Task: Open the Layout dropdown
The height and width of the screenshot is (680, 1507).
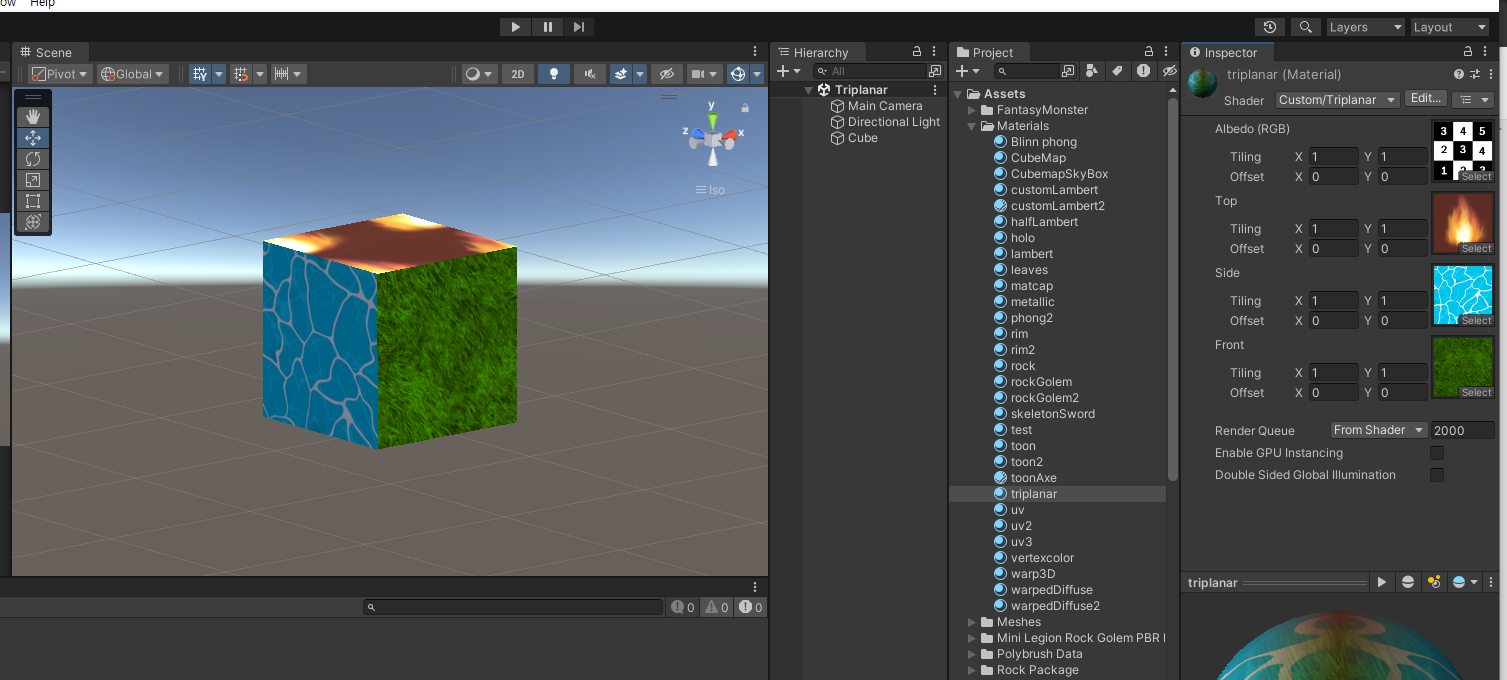Action: [1449, 27]
